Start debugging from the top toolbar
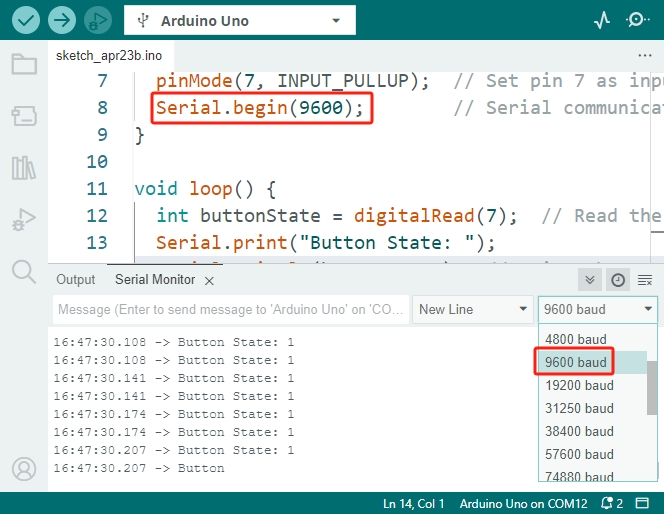664x514 pixels. 98,20
